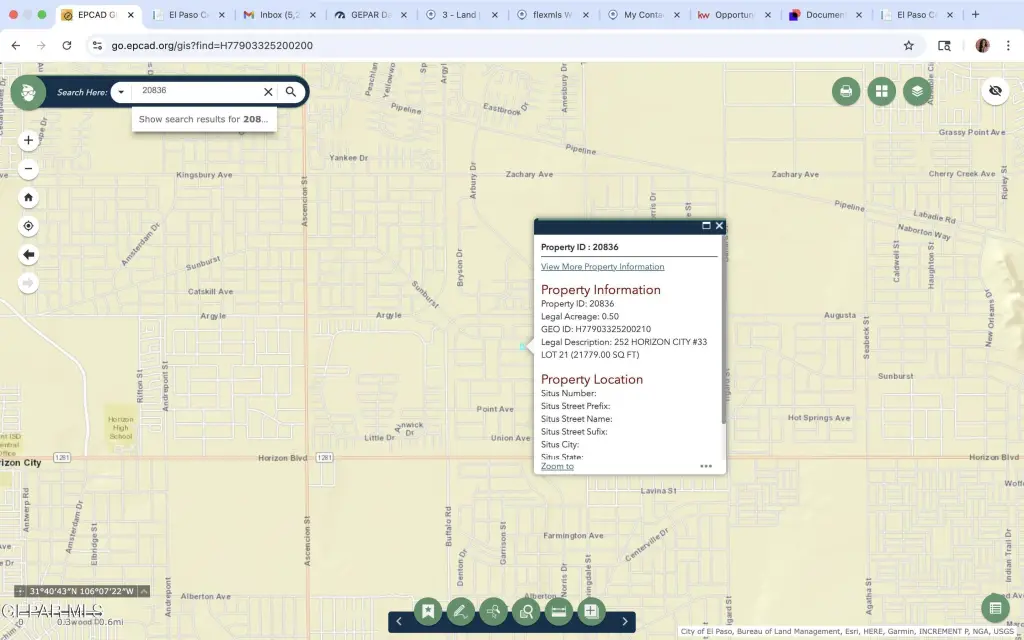1024x640 pixels.
Task: Open the basemap gallery grid icon
Action: point(881,92)
